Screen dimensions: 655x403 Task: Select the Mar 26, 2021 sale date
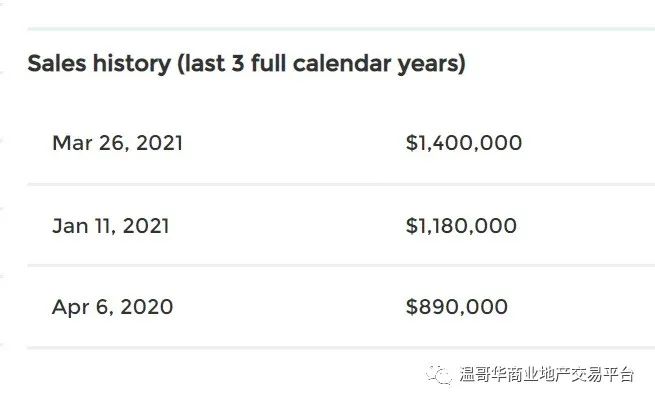[x=117, y=143]
